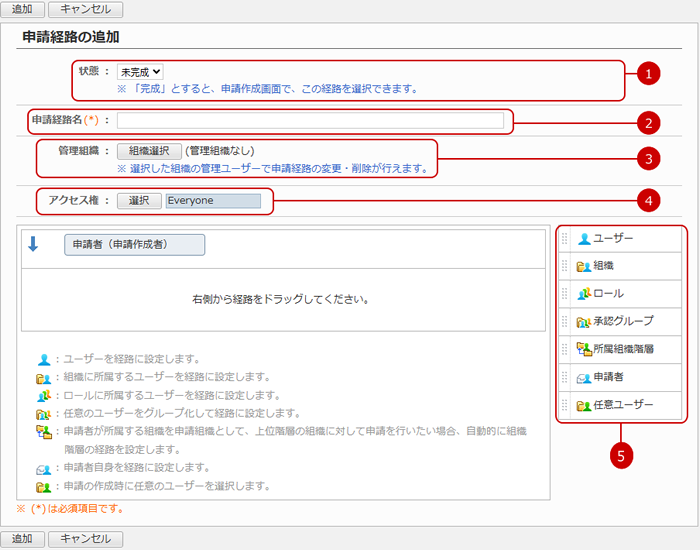Click the 組織 label in palette
Screen dimensions: 700x550
[x=603, y=266]
